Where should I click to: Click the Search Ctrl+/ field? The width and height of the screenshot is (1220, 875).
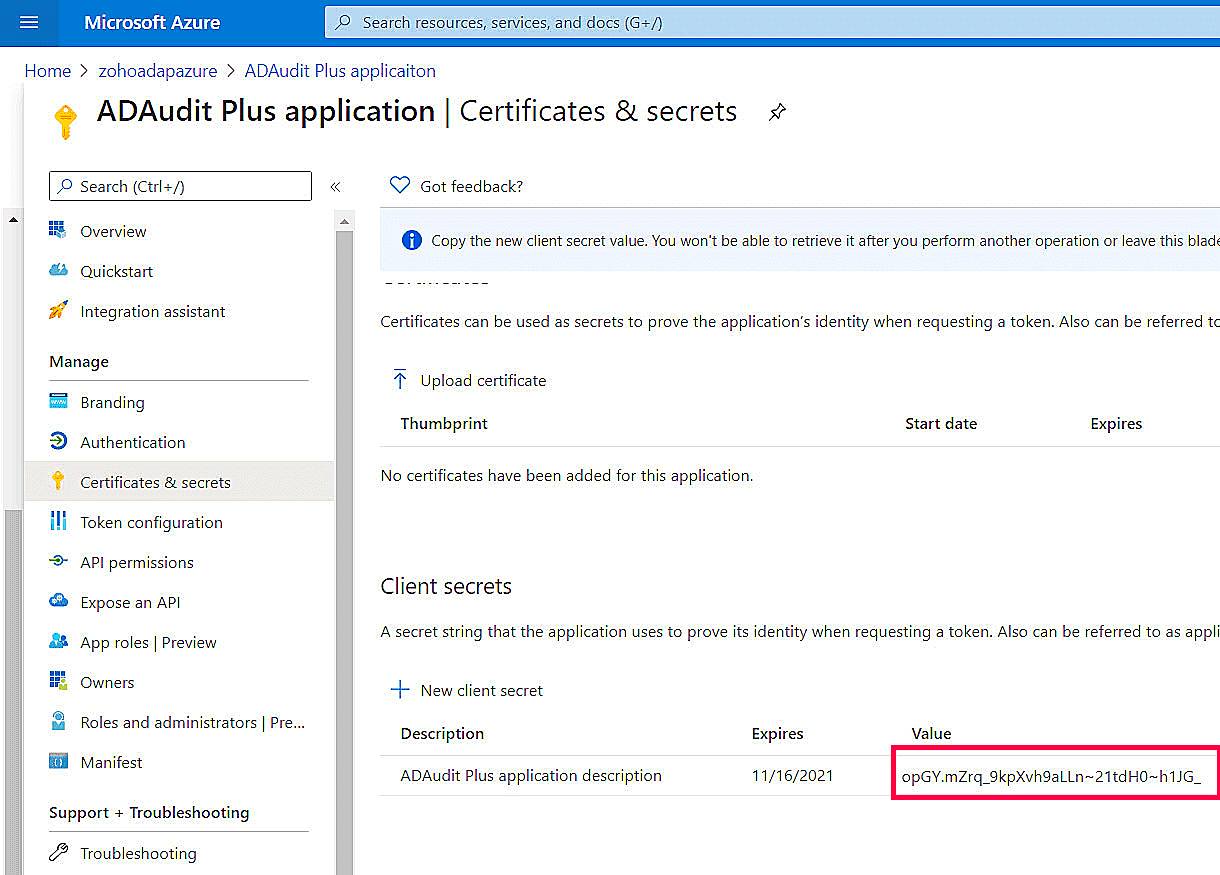(x=180, y=186)
